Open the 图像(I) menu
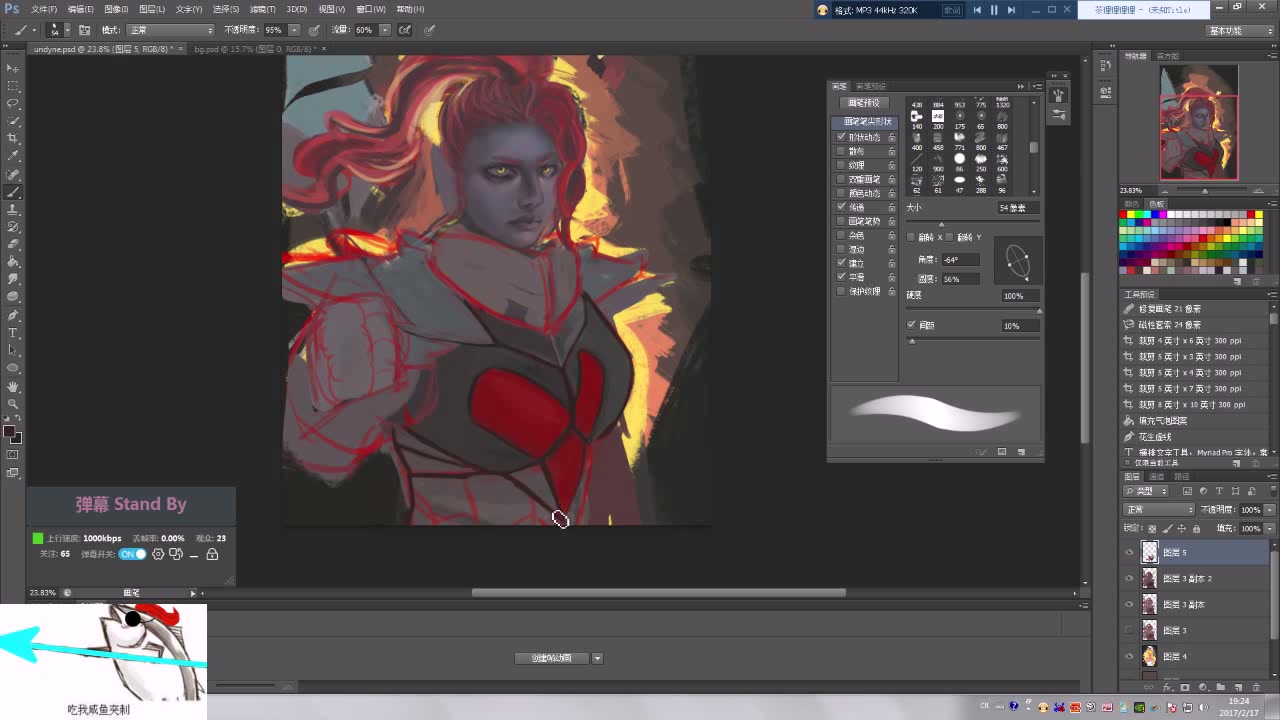 116,9
